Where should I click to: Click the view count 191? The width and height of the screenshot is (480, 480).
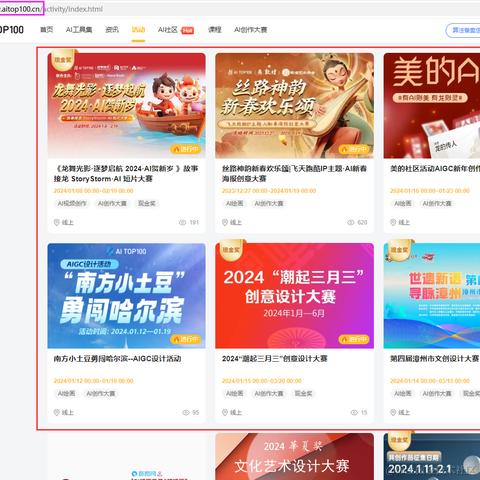pyautogui.click(x=194, y=222)
